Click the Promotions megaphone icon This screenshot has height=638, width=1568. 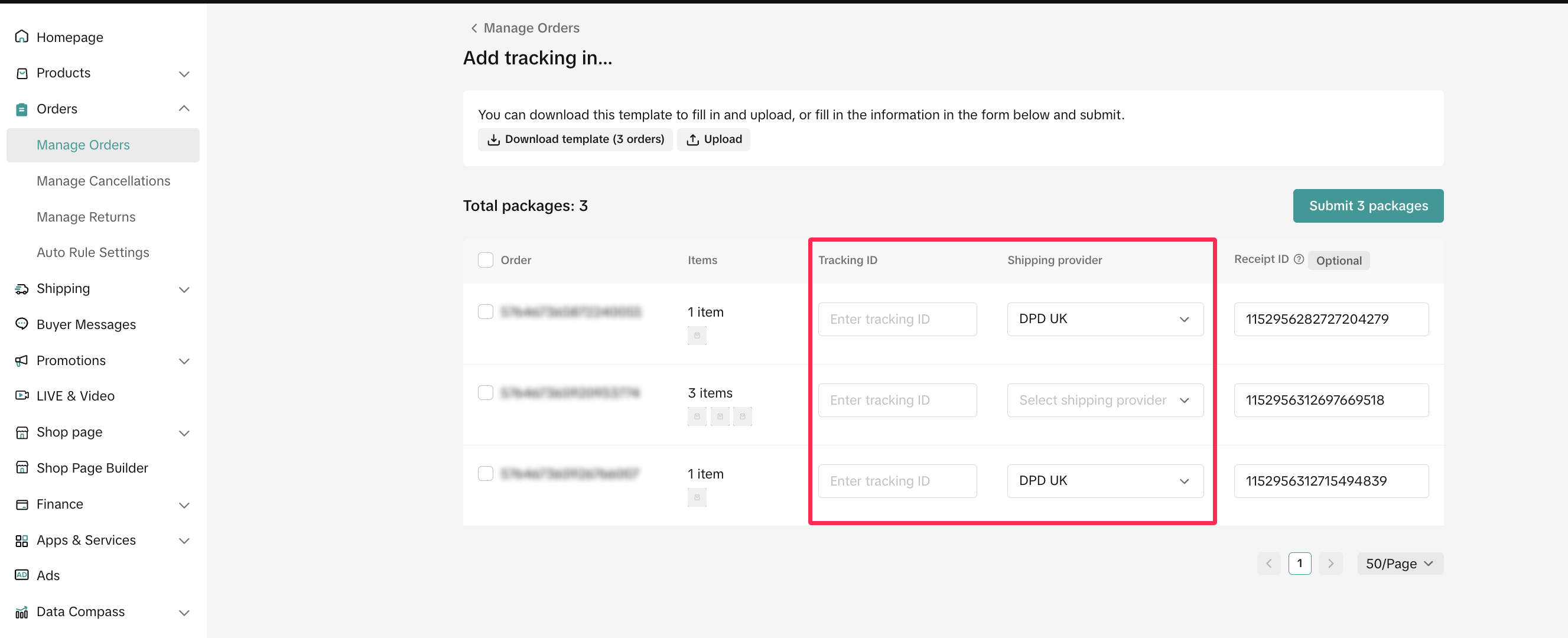click(21, 360)
